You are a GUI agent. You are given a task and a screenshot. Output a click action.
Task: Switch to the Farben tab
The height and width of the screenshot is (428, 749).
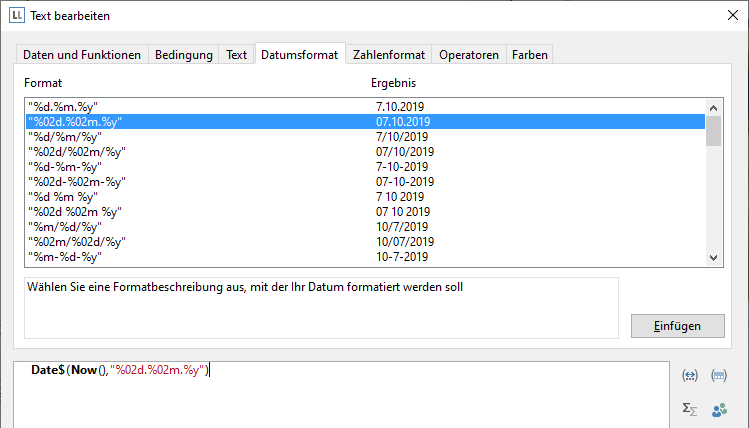pos(529,55)
